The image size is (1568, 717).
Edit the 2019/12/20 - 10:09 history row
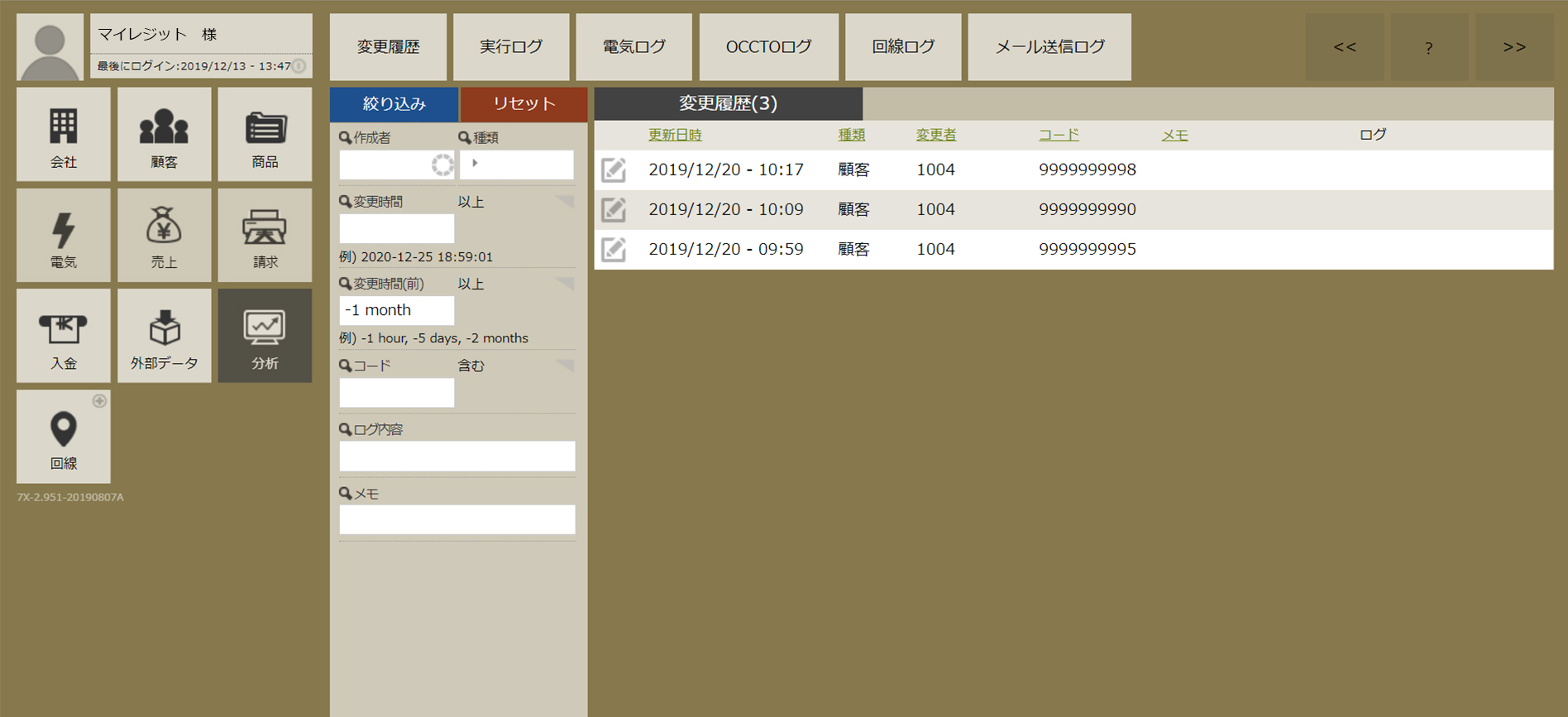tap(614, 209)
